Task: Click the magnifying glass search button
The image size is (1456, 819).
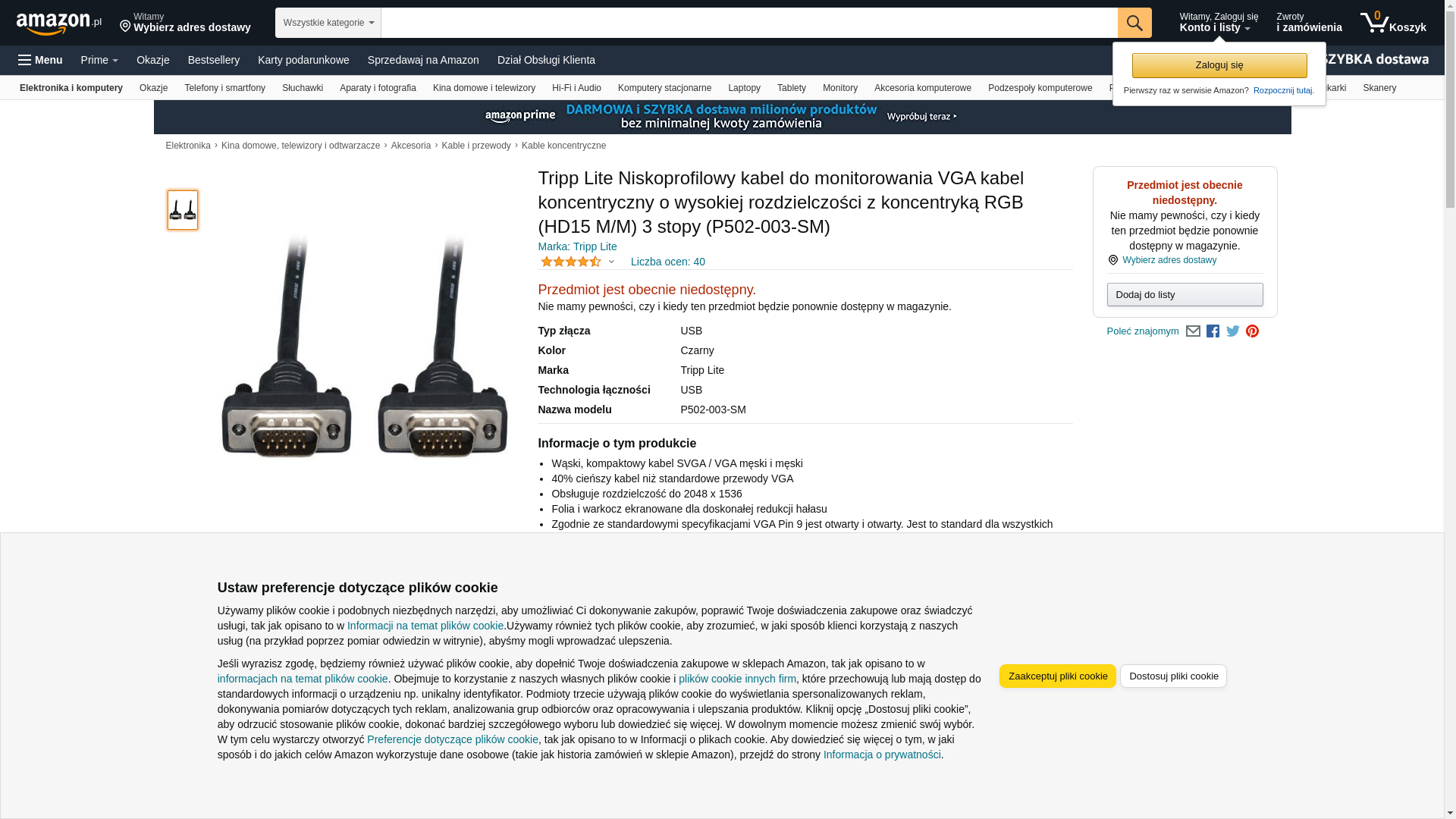Action: 1134,23
